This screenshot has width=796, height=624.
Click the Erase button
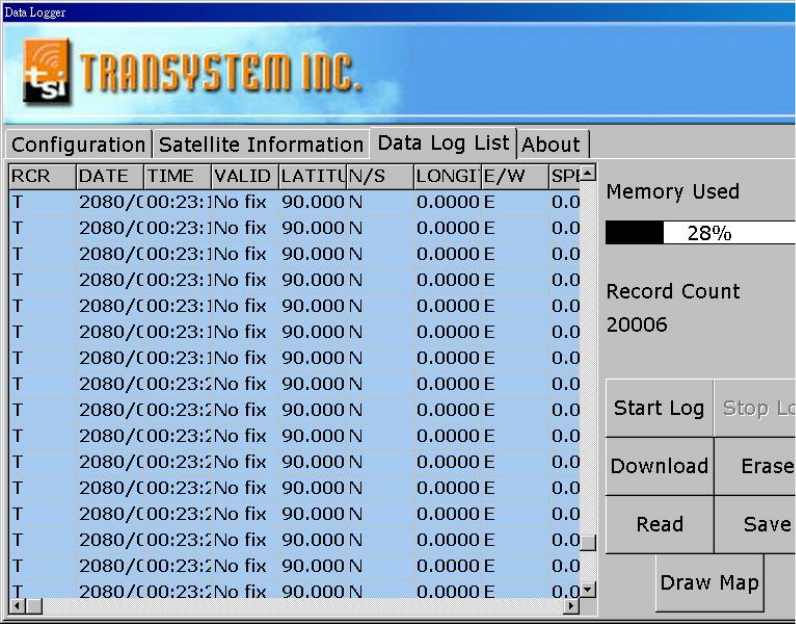[x=755, y=466]
